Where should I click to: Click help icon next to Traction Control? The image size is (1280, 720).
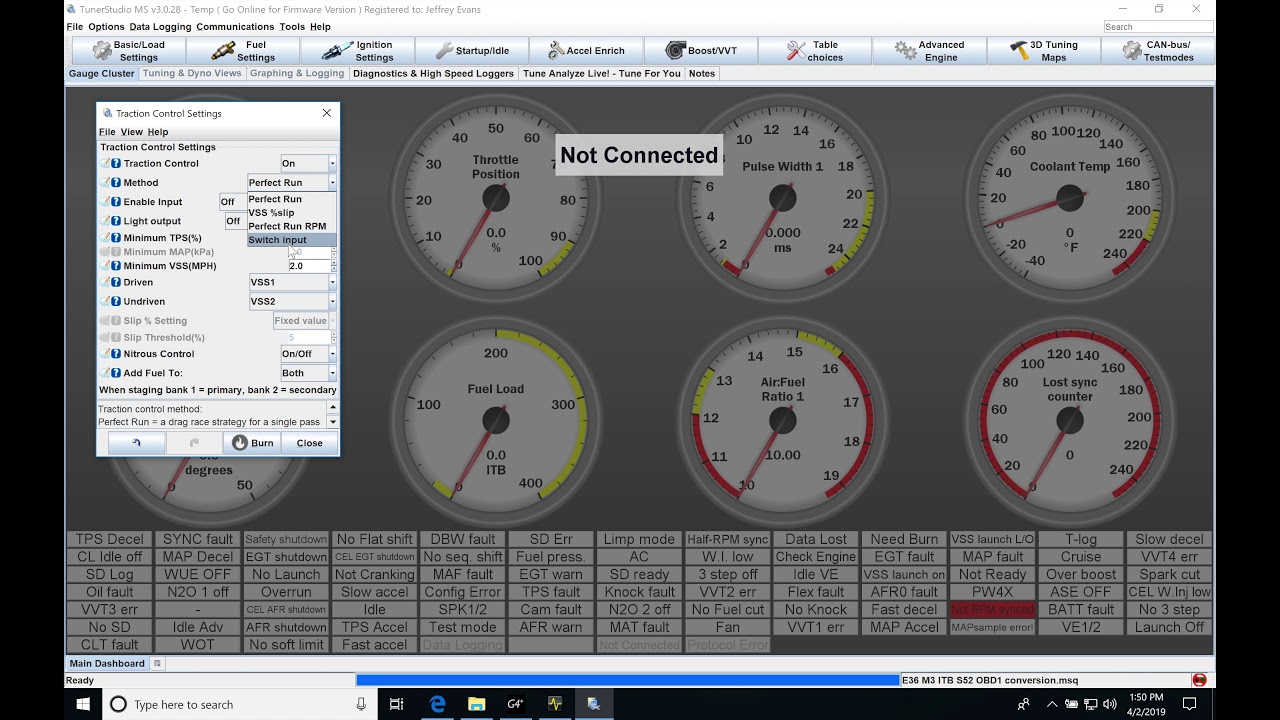116,164
